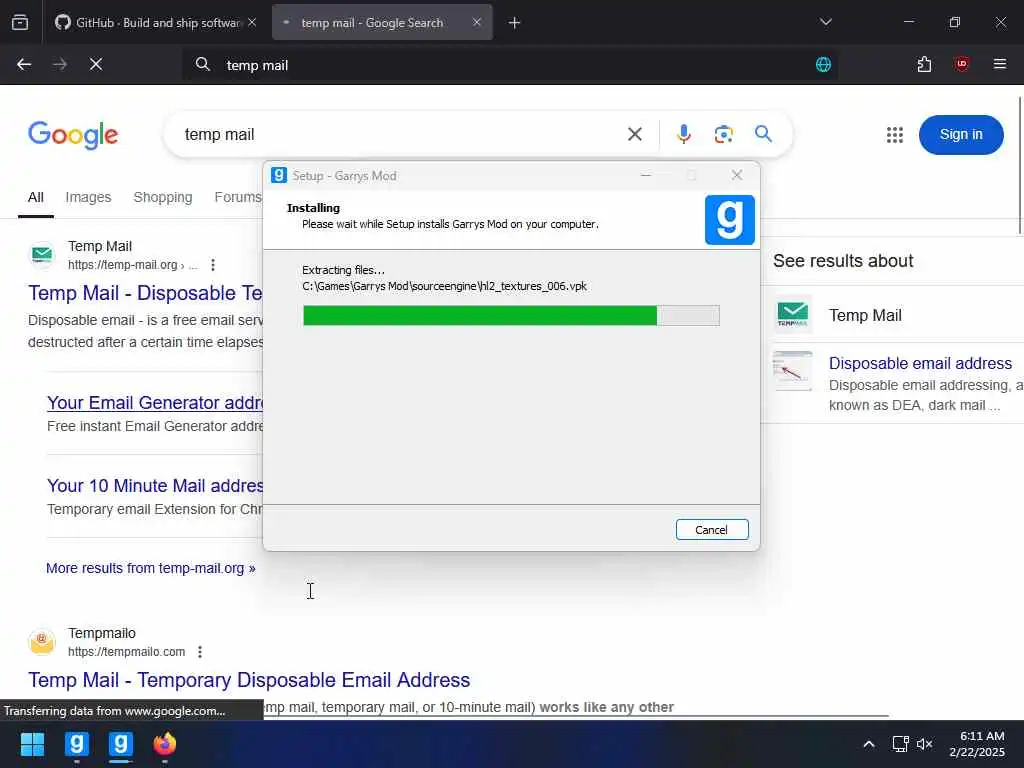
Task: Click the globe translate icon in address bar
Action: click(824, 65)
